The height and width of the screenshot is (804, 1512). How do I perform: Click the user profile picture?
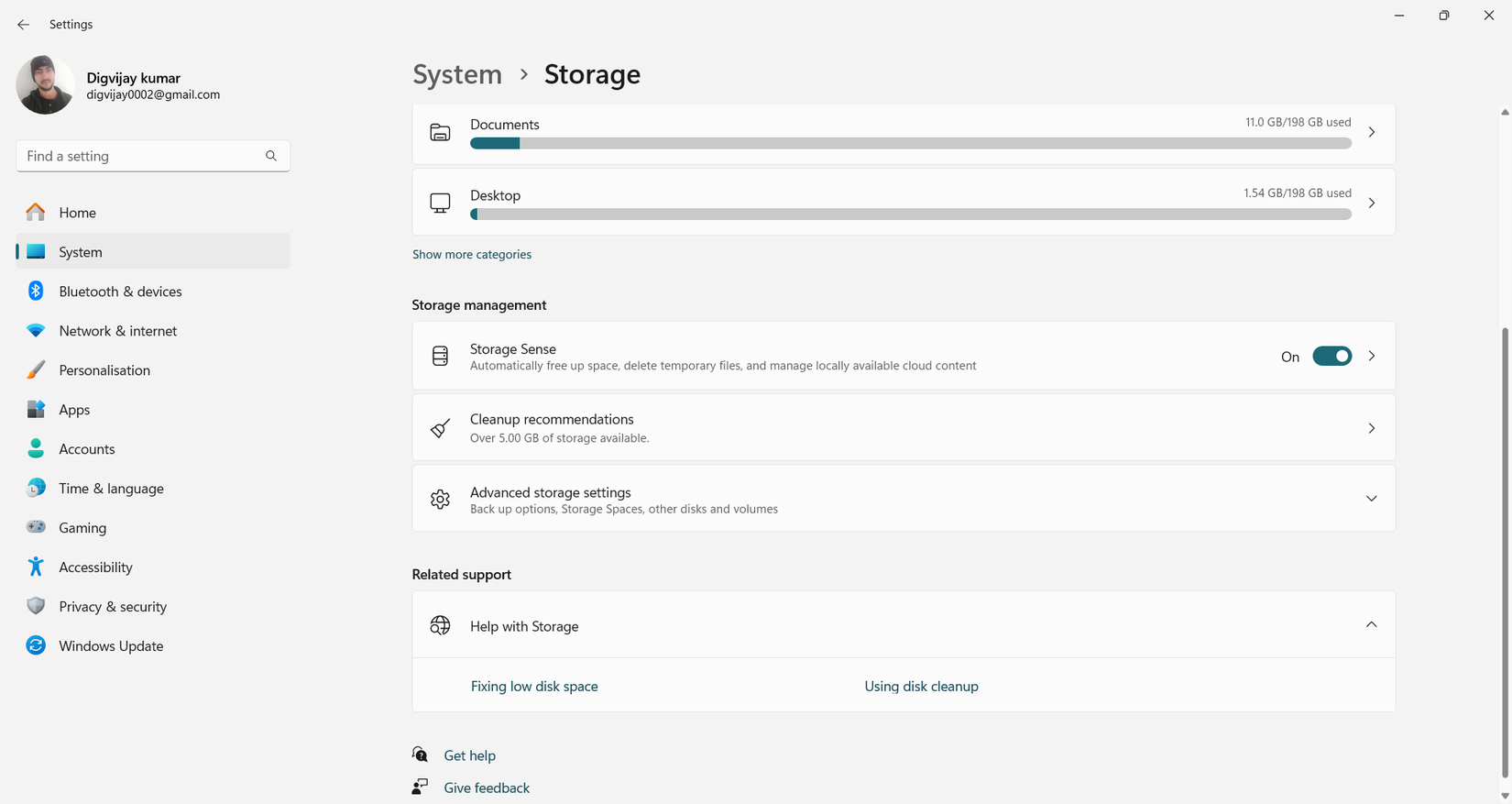(45, 85)
